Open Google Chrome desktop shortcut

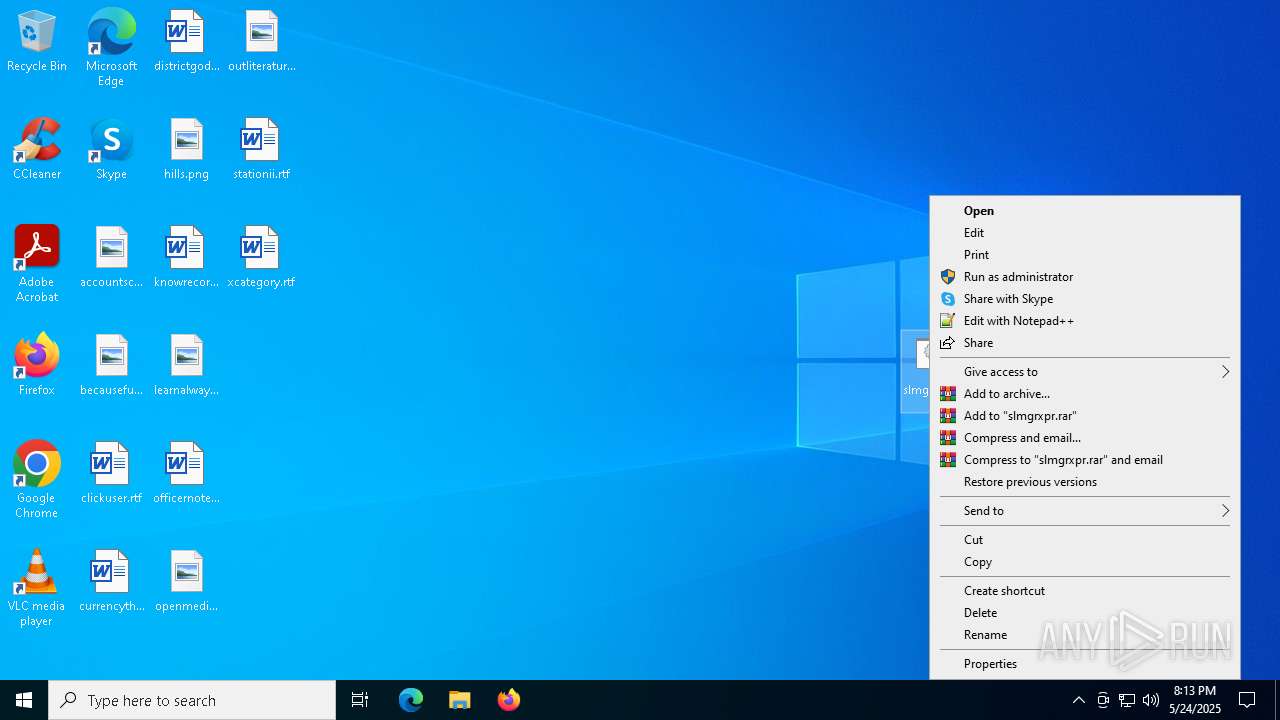37,480
